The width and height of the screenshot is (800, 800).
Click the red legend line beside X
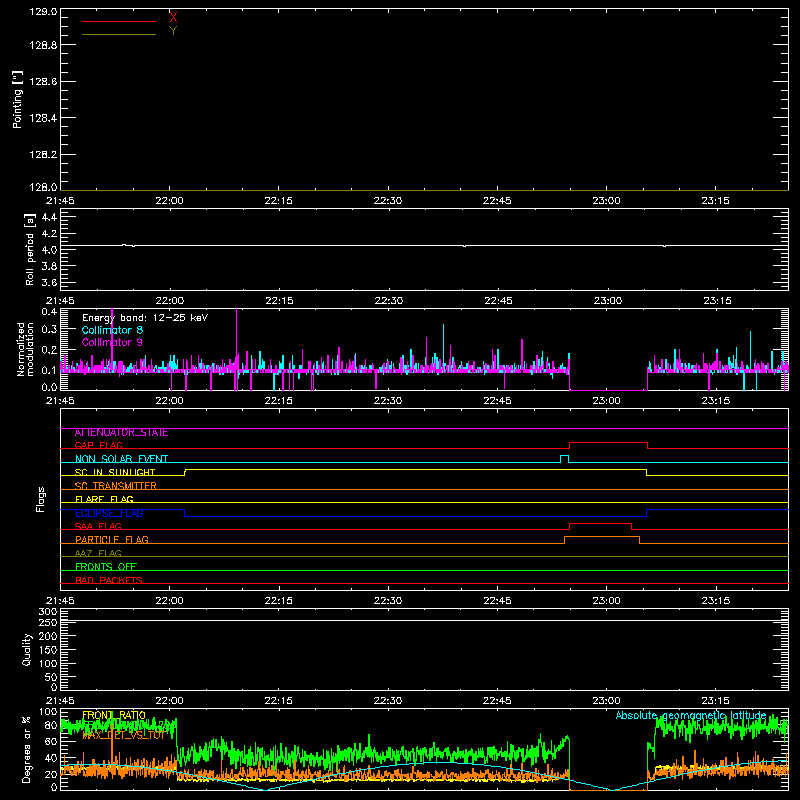119,21
